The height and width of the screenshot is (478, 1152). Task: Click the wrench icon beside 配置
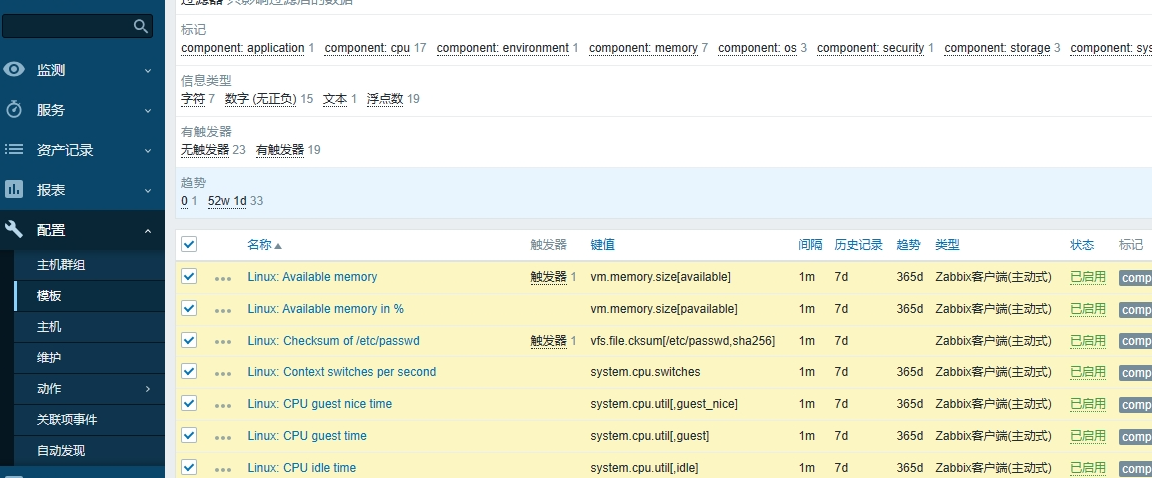(x=14, y=230)
